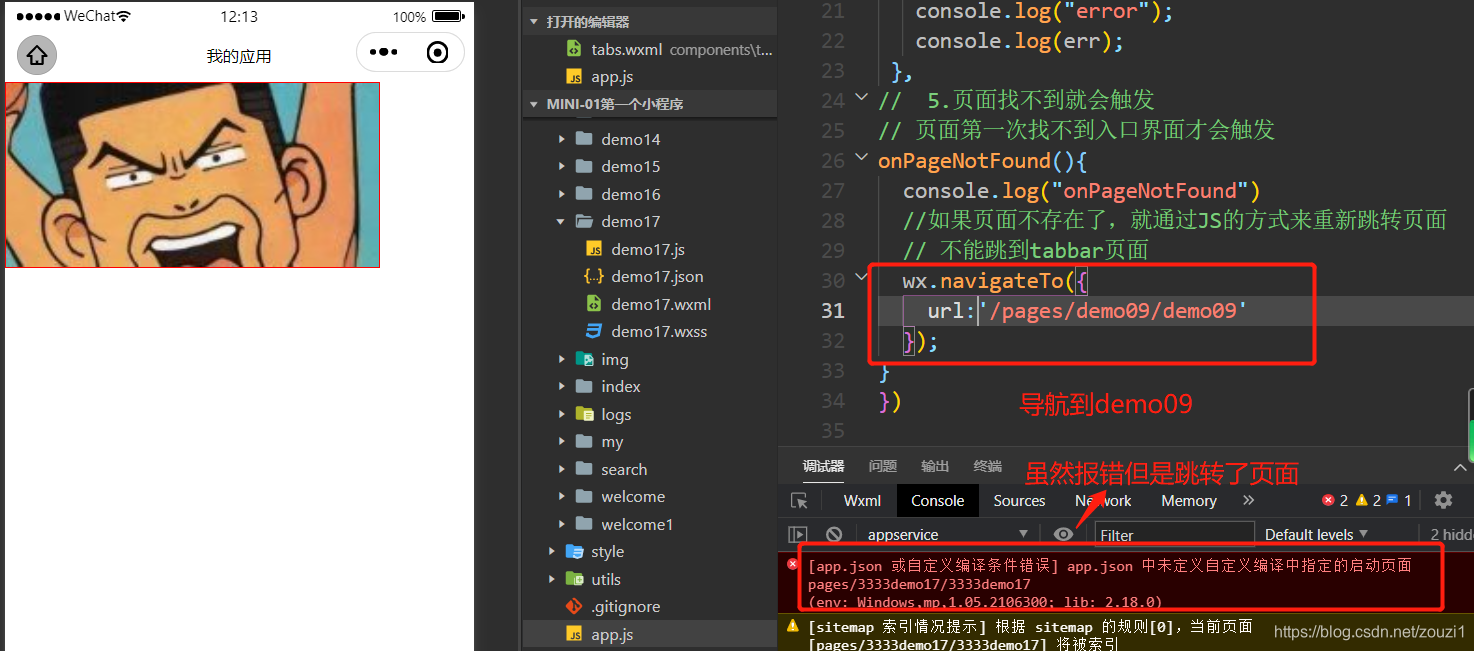The image size is (1474, 651).
Task: Select the element inspector arrow icon
Action: (798, 501)
